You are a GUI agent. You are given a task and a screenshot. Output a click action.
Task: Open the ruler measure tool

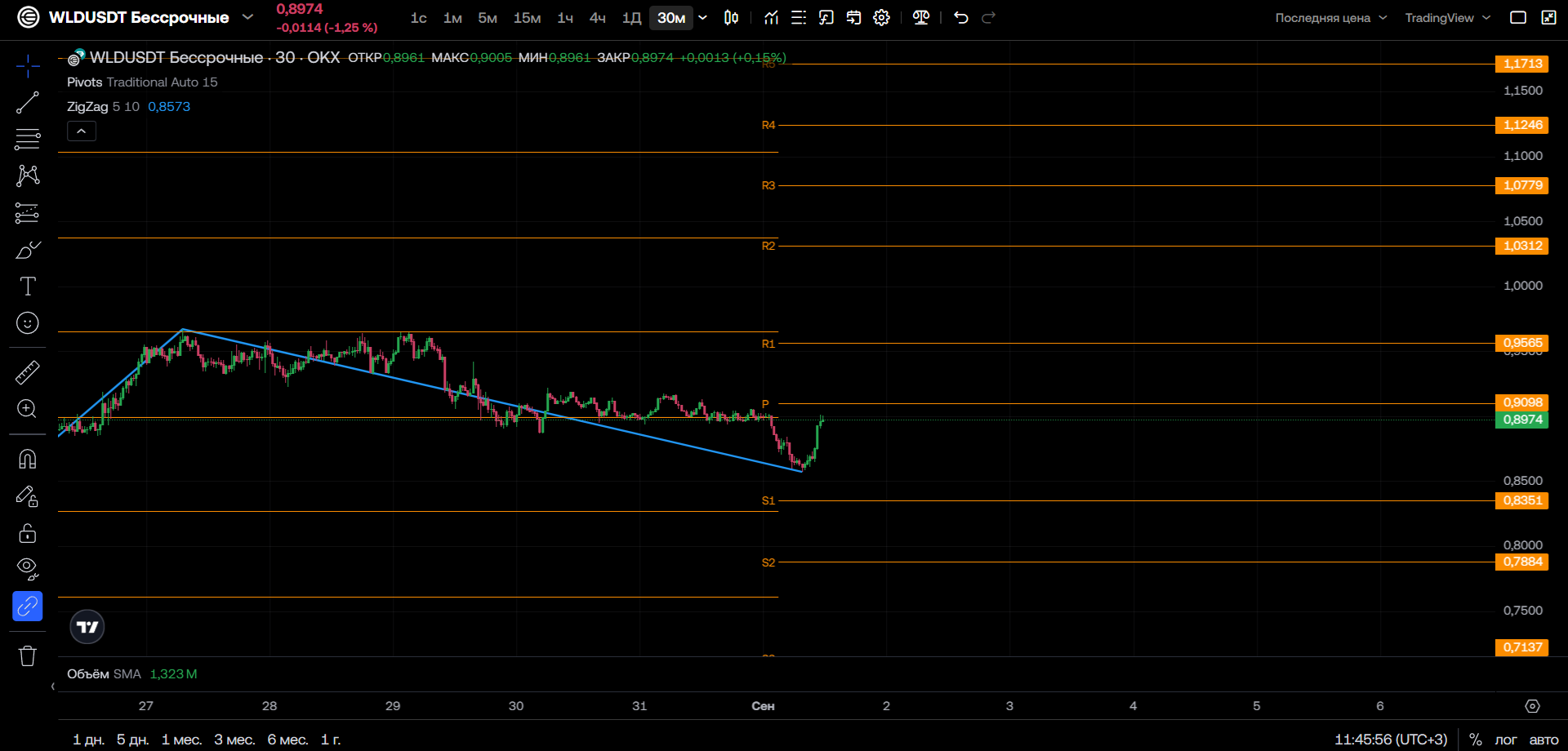tap(28, 372)
